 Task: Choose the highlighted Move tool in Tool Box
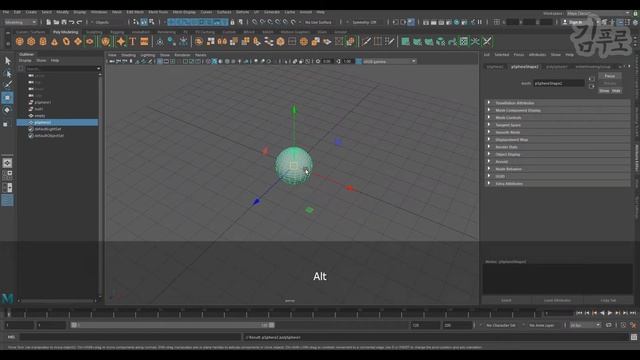pos(7,98)
